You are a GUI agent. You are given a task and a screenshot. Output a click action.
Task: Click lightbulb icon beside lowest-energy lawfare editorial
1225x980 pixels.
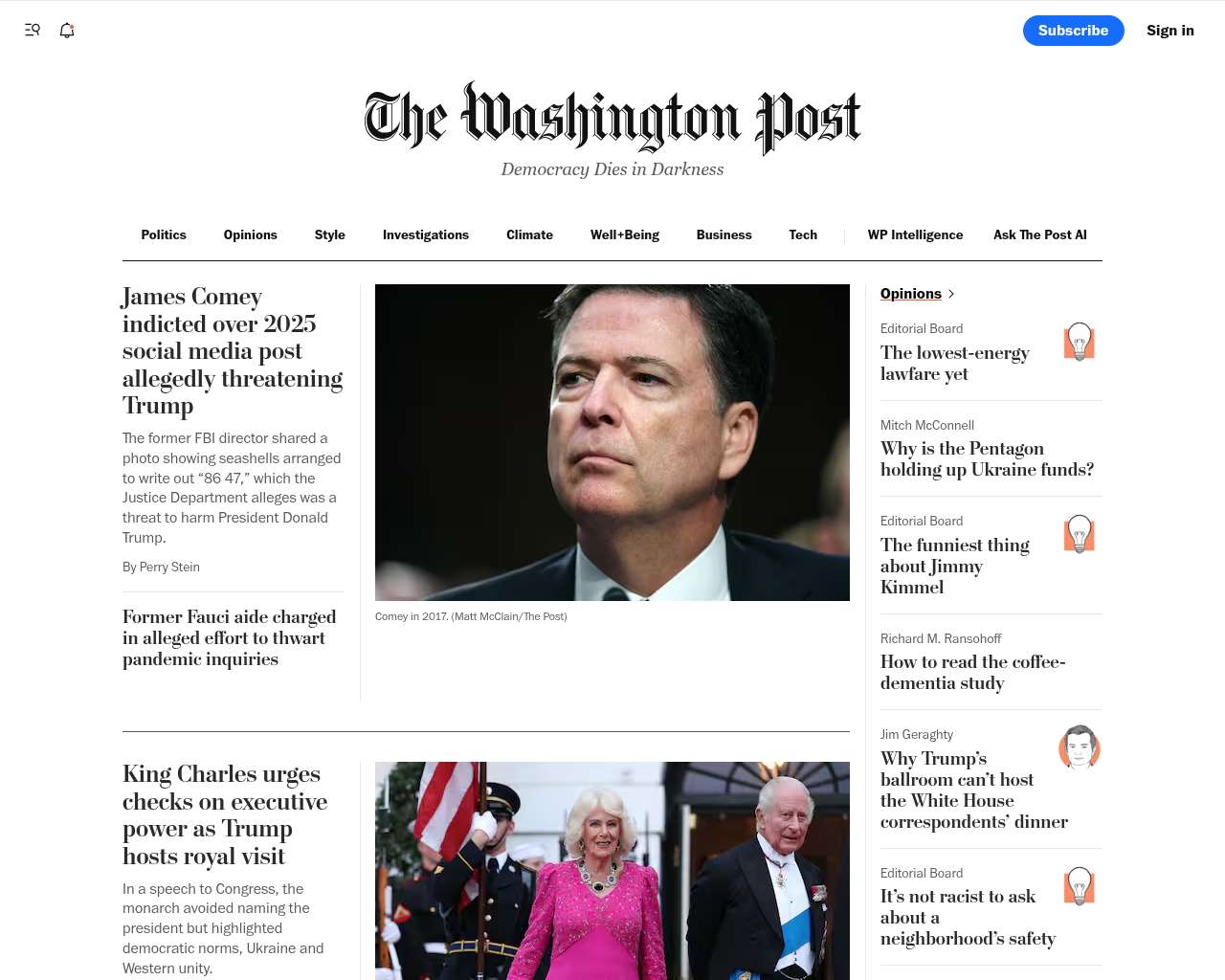pyautogui.click(x=1080, y=342)
